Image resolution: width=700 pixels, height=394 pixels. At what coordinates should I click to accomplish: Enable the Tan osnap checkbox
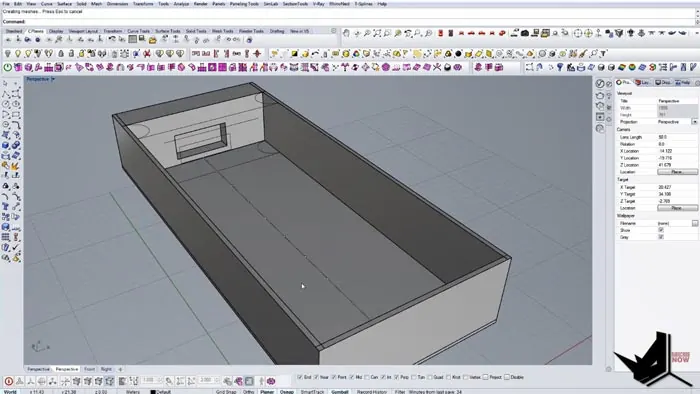click(413, 377)
